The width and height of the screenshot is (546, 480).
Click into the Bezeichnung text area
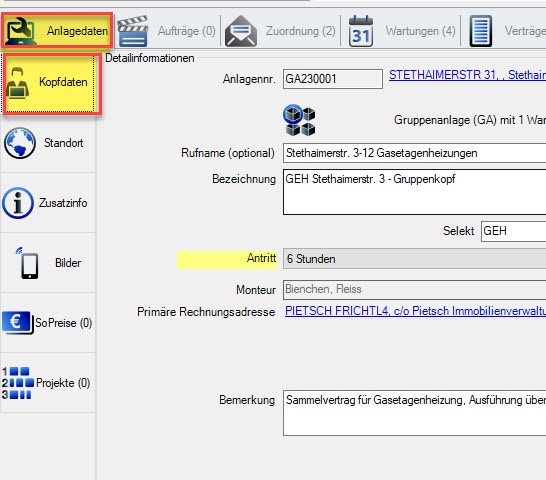(x=414, y=192)
